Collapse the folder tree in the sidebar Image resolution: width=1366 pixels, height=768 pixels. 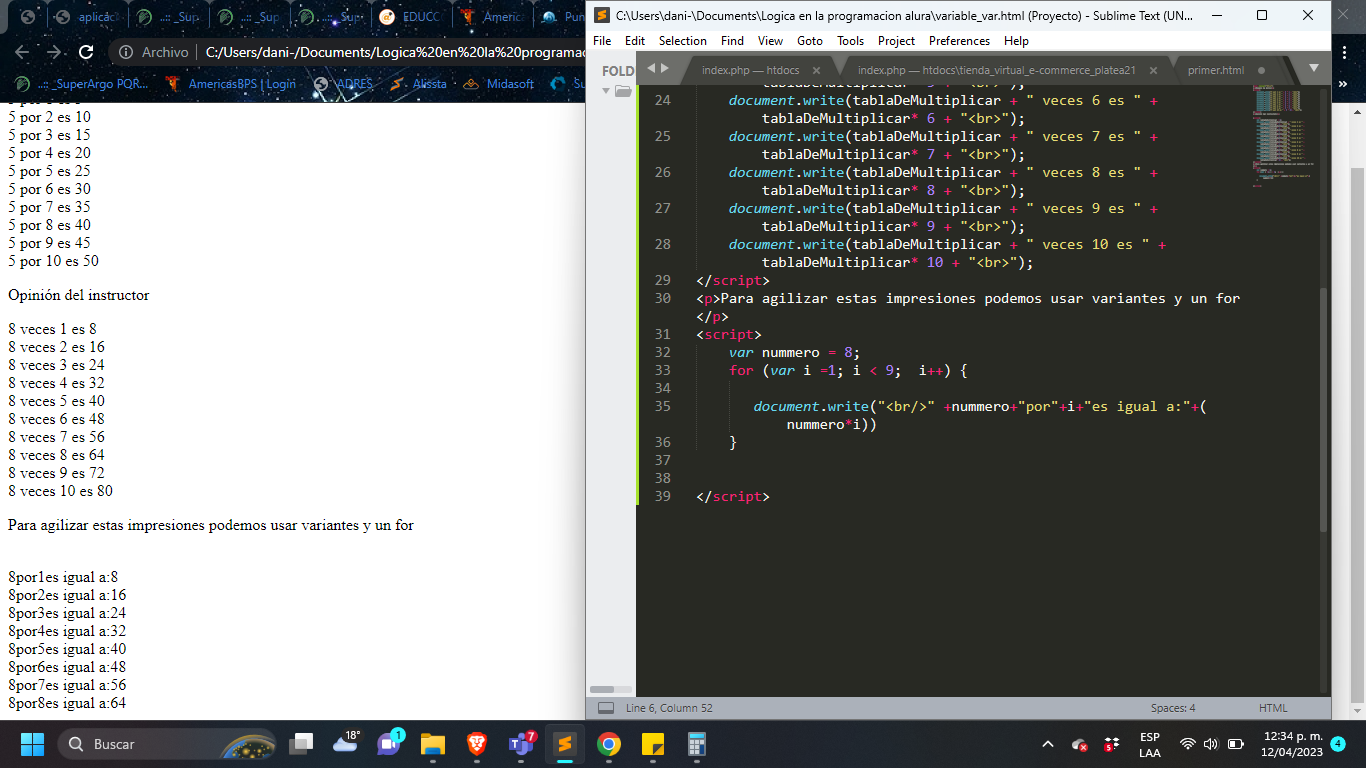tap(605, 91)
